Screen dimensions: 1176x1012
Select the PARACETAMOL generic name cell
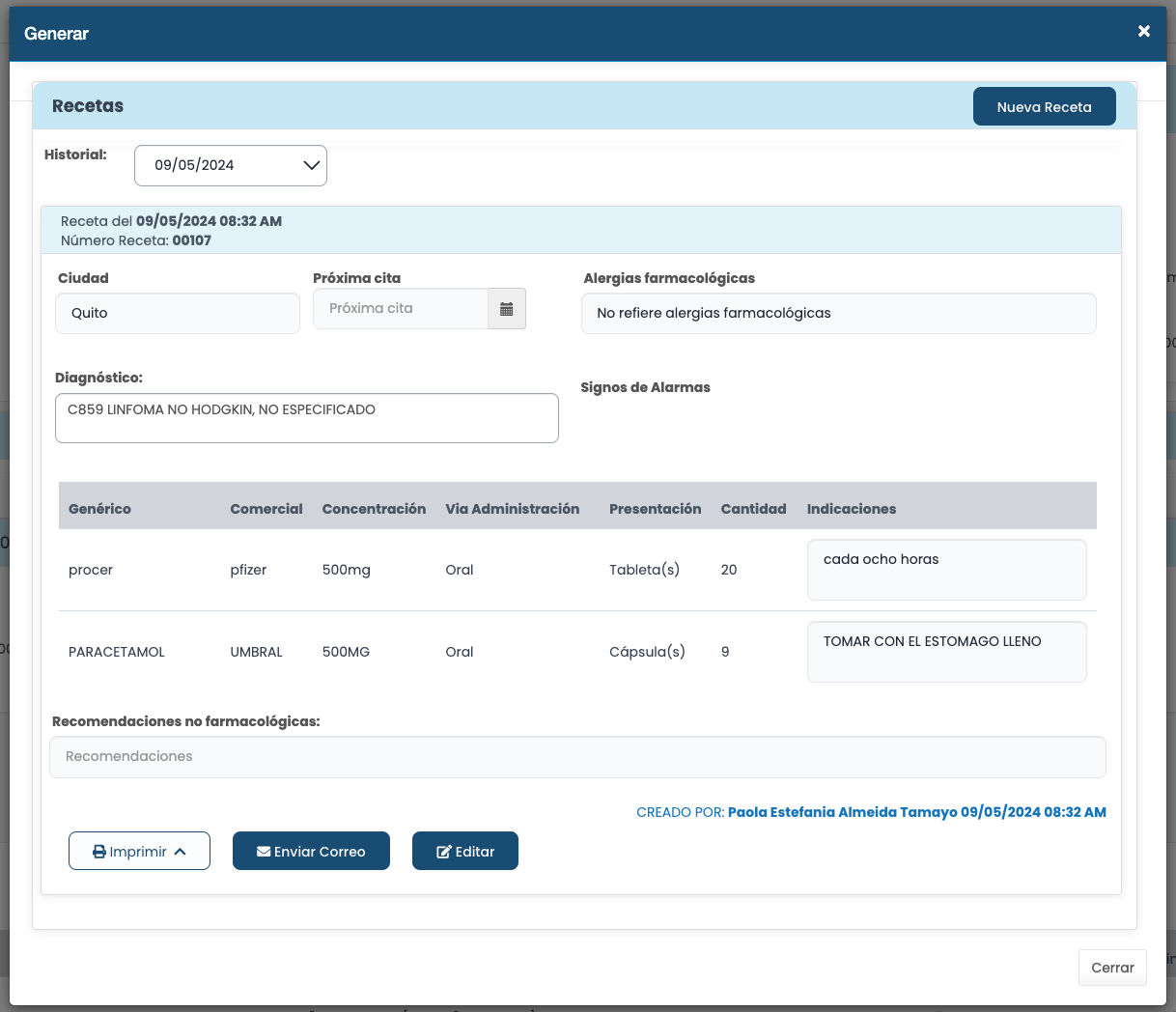[x=117, y=652]
